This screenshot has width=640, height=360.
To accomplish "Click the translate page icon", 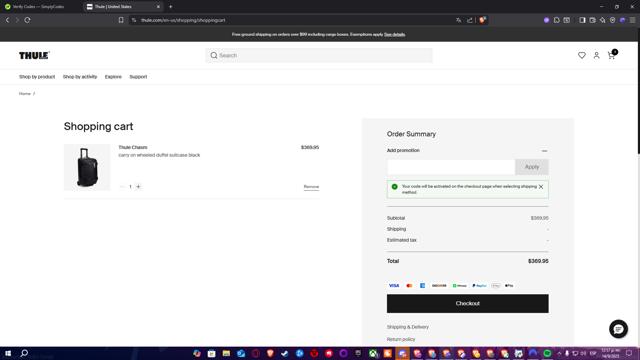I will tap(459, 20).
